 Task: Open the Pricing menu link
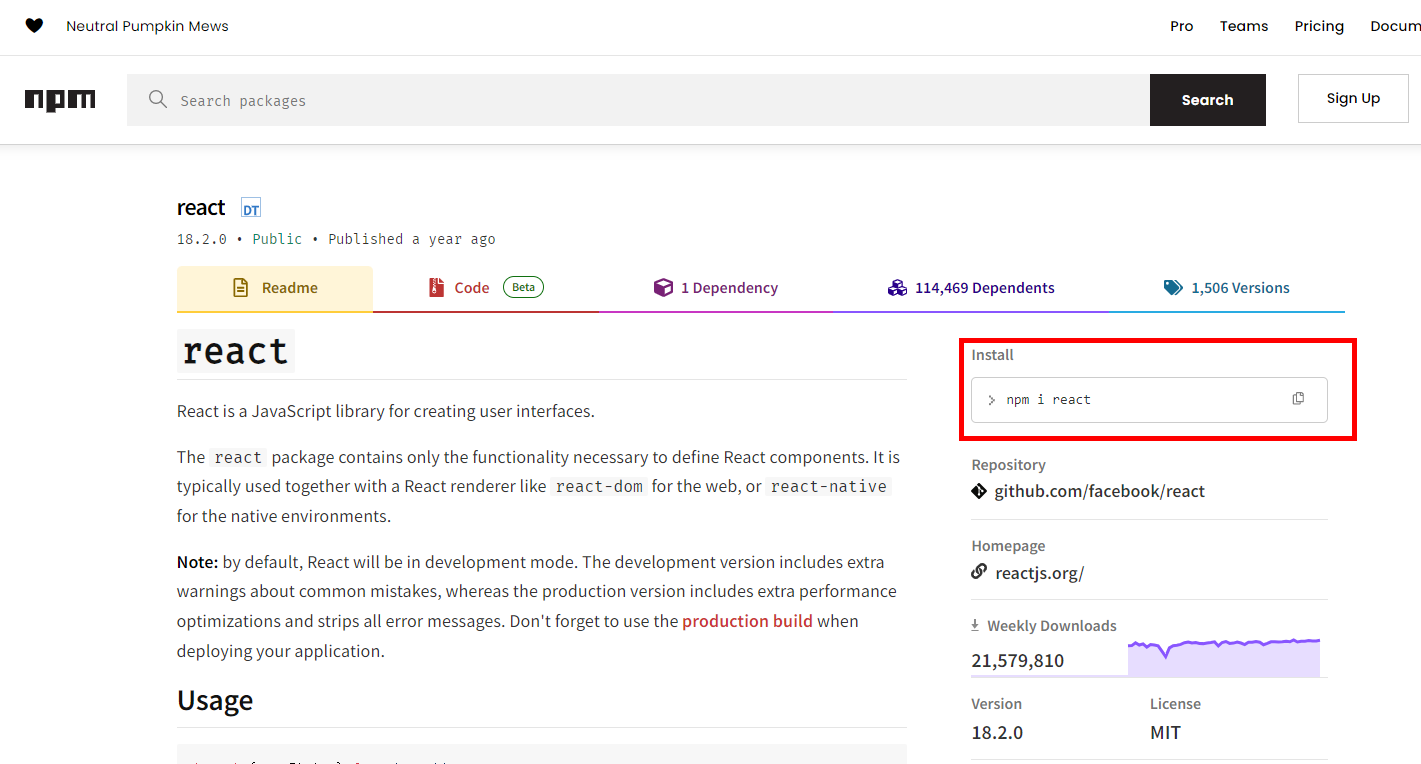pos(1319,26)
